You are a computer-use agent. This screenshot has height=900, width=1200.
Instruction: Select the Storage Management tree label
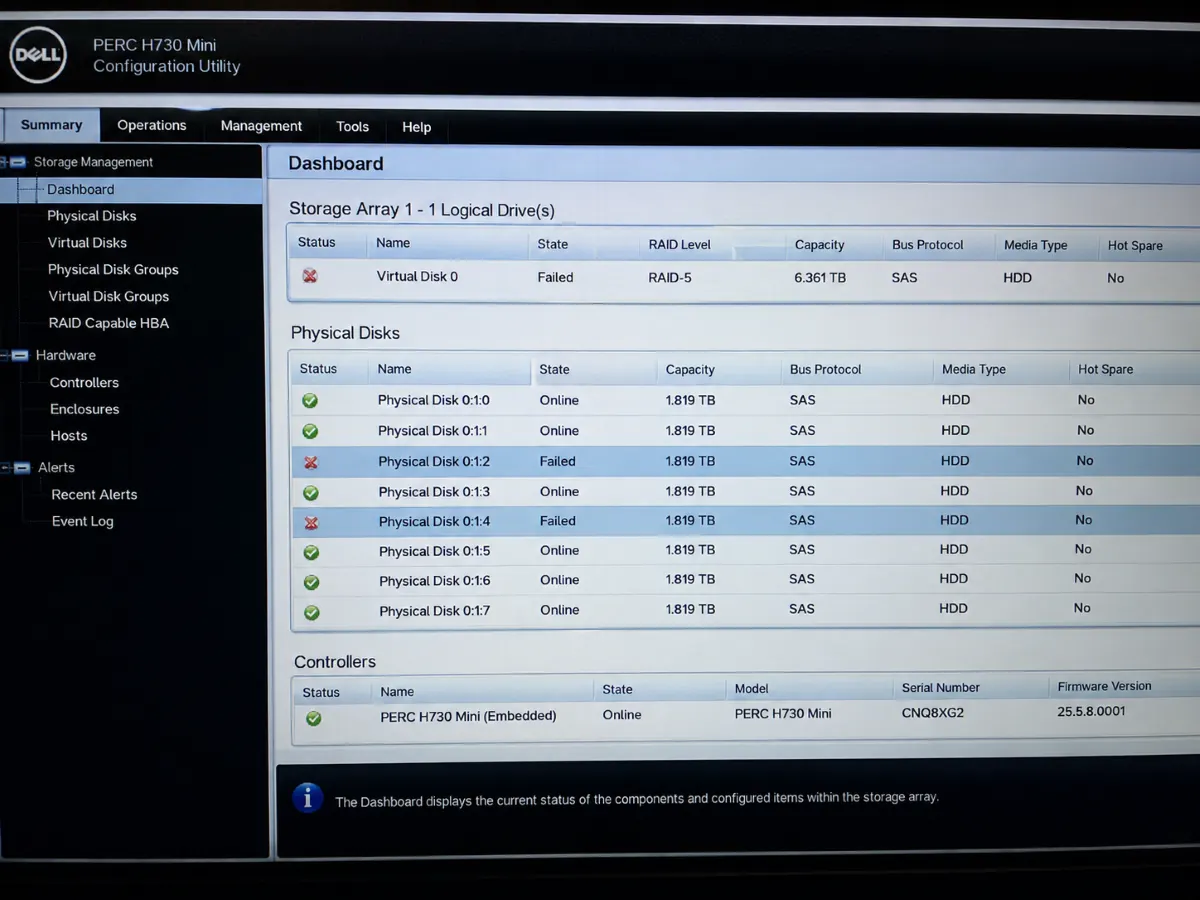click(93, 162)
